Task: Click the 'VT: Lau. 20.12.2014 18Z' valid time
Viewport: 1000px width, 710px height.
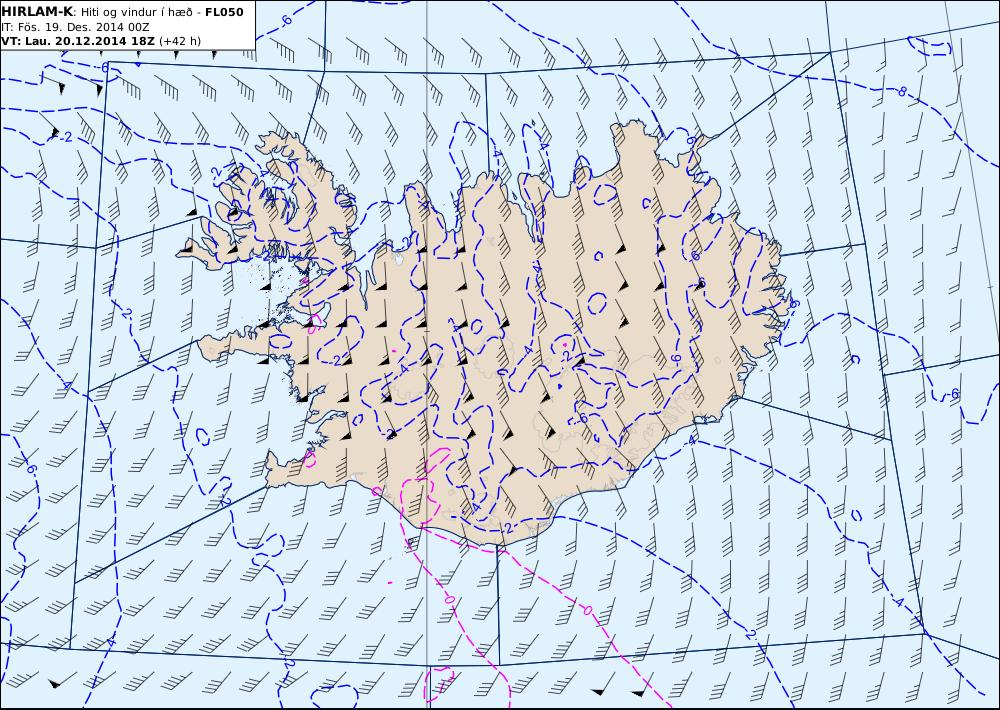Action: coord(78,41)
